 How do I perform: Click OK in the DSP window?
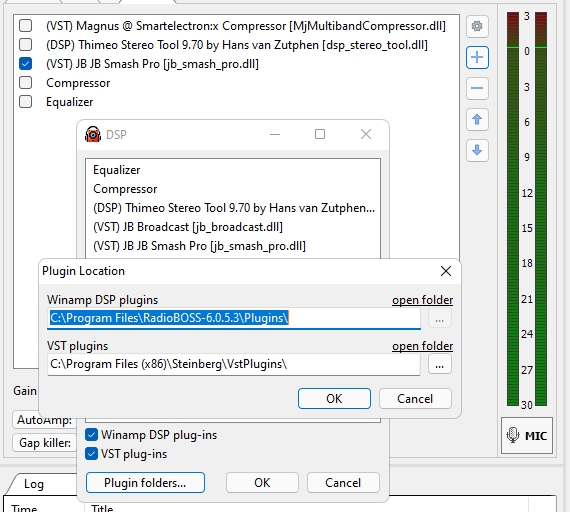click(262, 483)
